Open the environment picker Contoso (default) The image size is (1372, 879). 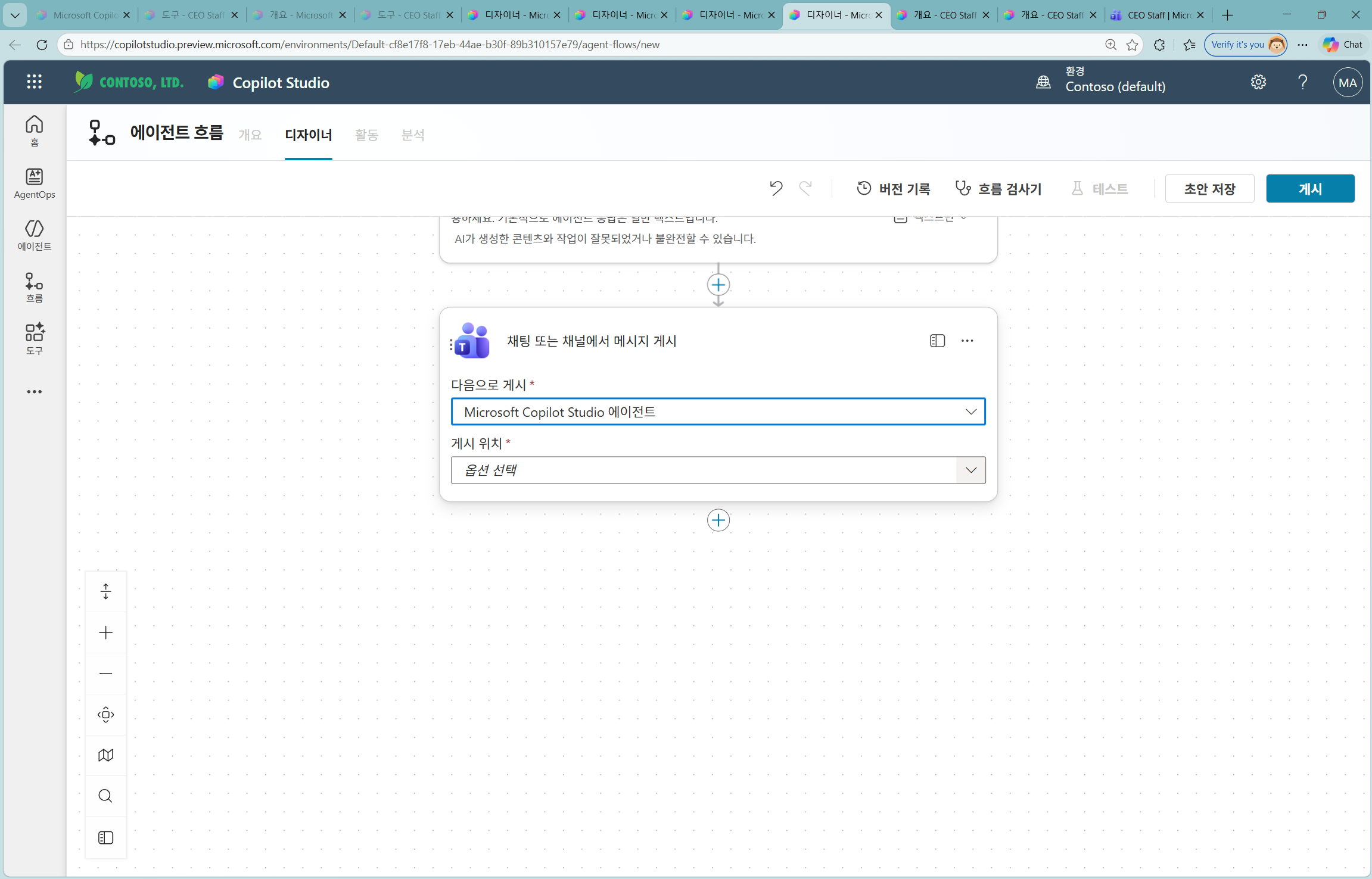(1101, 80)
